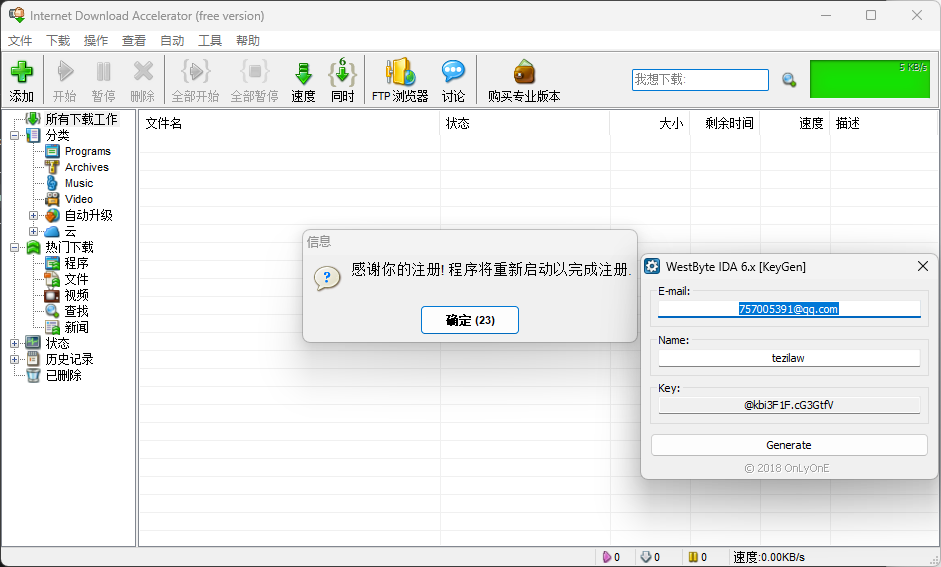The width and height of the screenshot is (941, 567).
Task: Click 购买专业版本 wallet icon
Action: coord(524,72)
